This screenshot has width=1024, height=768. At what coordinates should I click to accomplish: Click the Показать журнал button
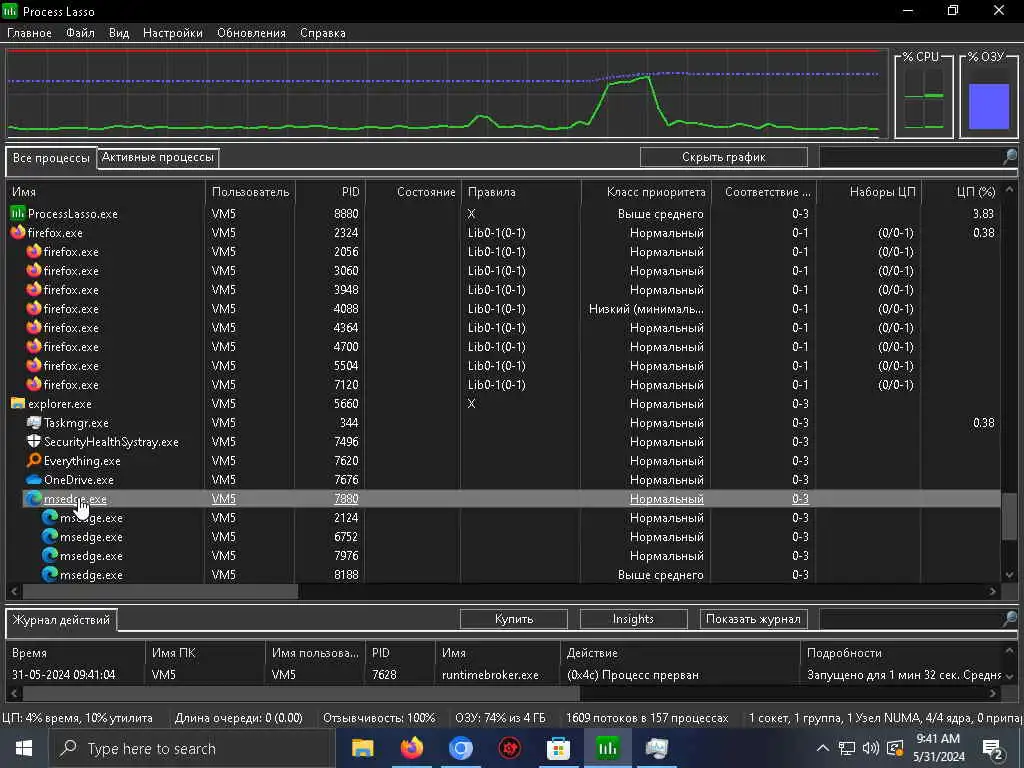[753, 618]
